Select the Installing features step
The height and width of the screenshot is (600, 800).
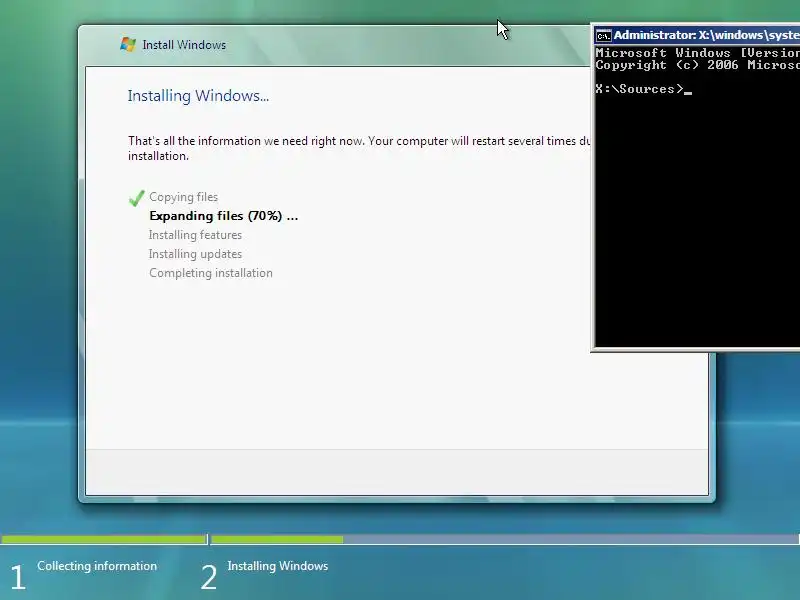click(195, 235)
